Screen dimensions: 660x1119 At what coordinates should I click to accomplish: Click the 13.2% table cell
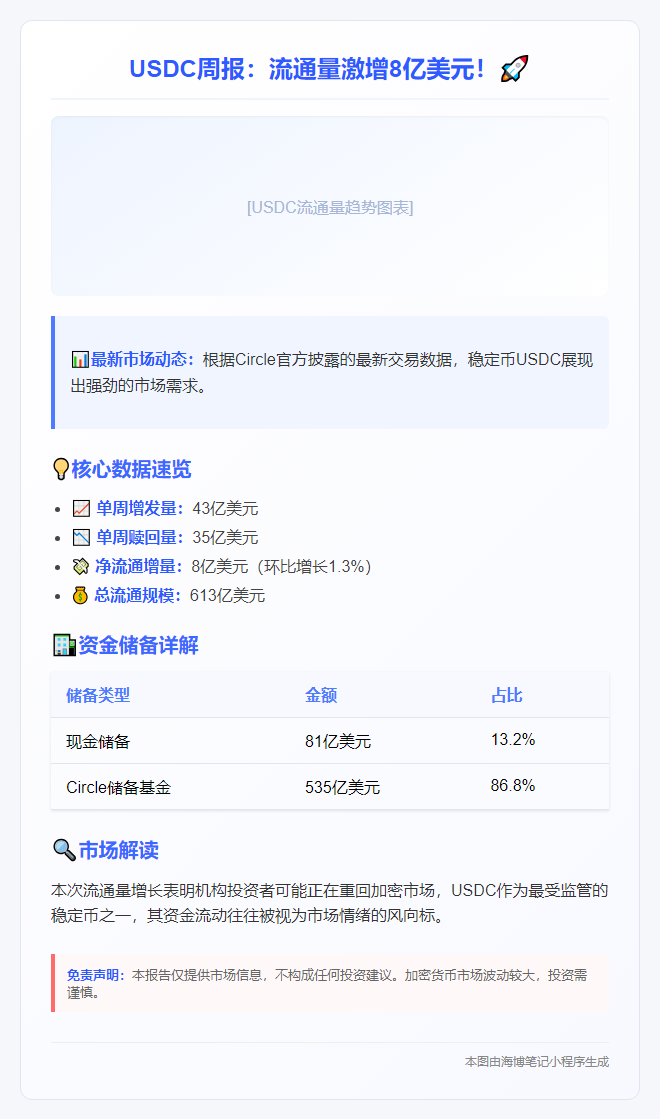point(513,739)
